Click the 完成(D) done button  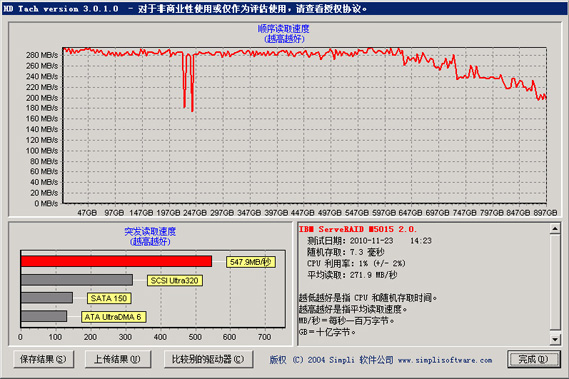click(533, 359)
